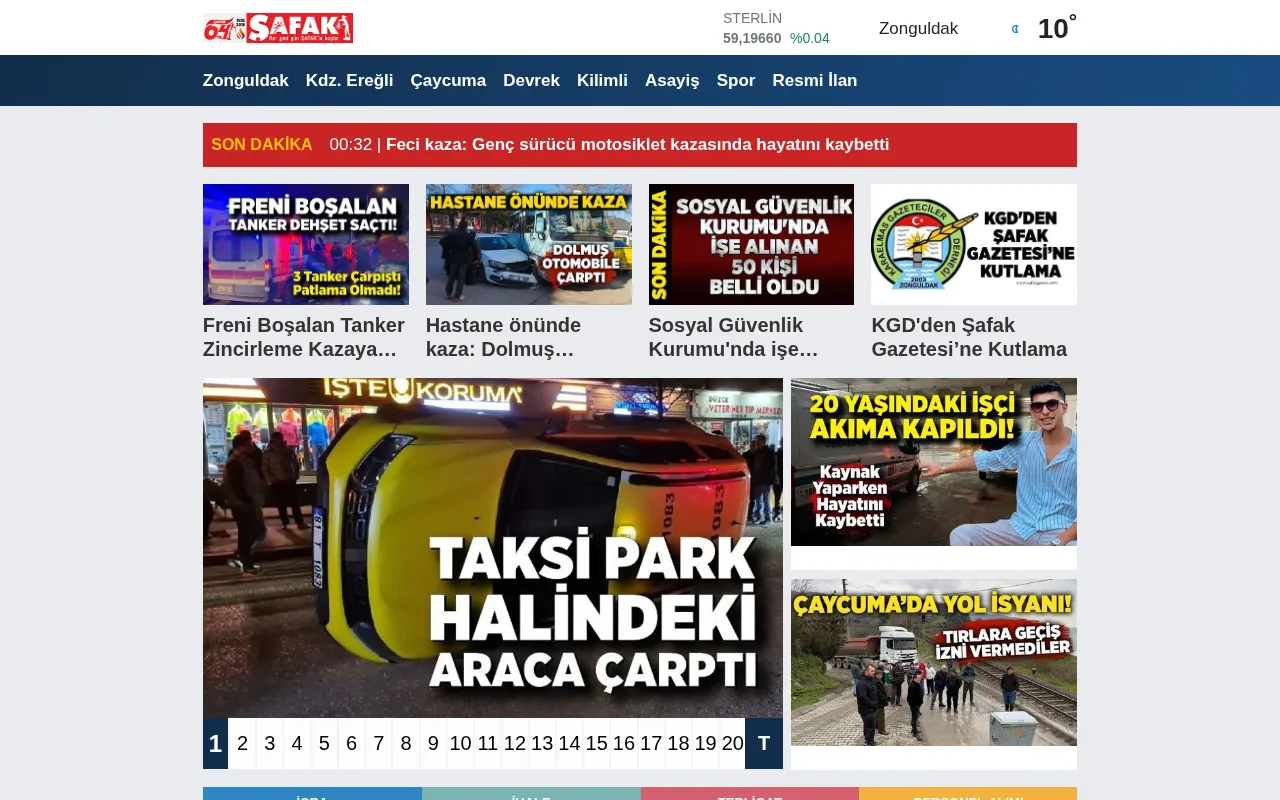Open the Kilimli section
The width and height of the screenshot is (1280, 800).
point(602,80)
